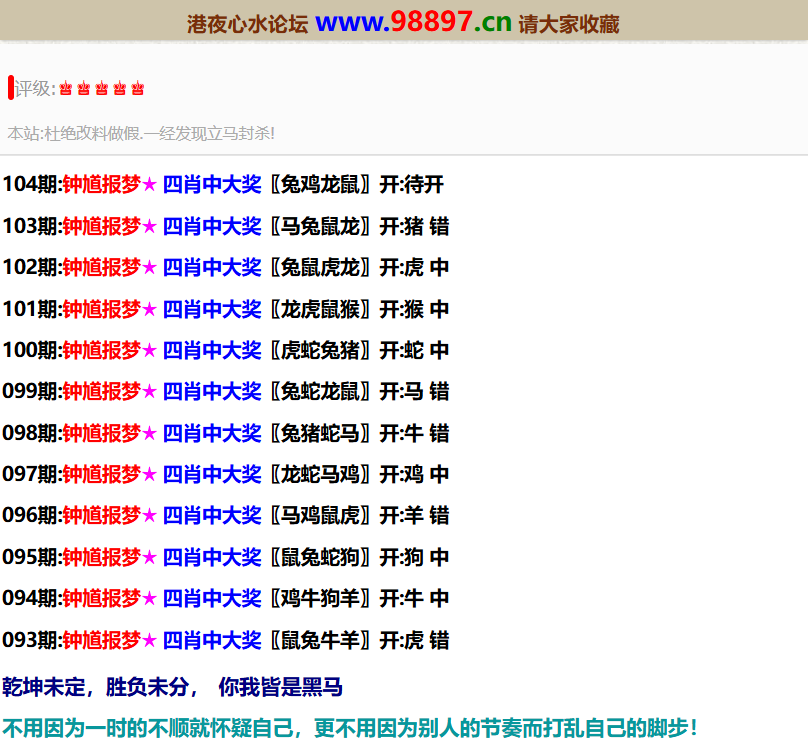Screen dimensions: 808x755
Task: Click the pink star in the 100期 row
Action: click(x=149, y=351)
